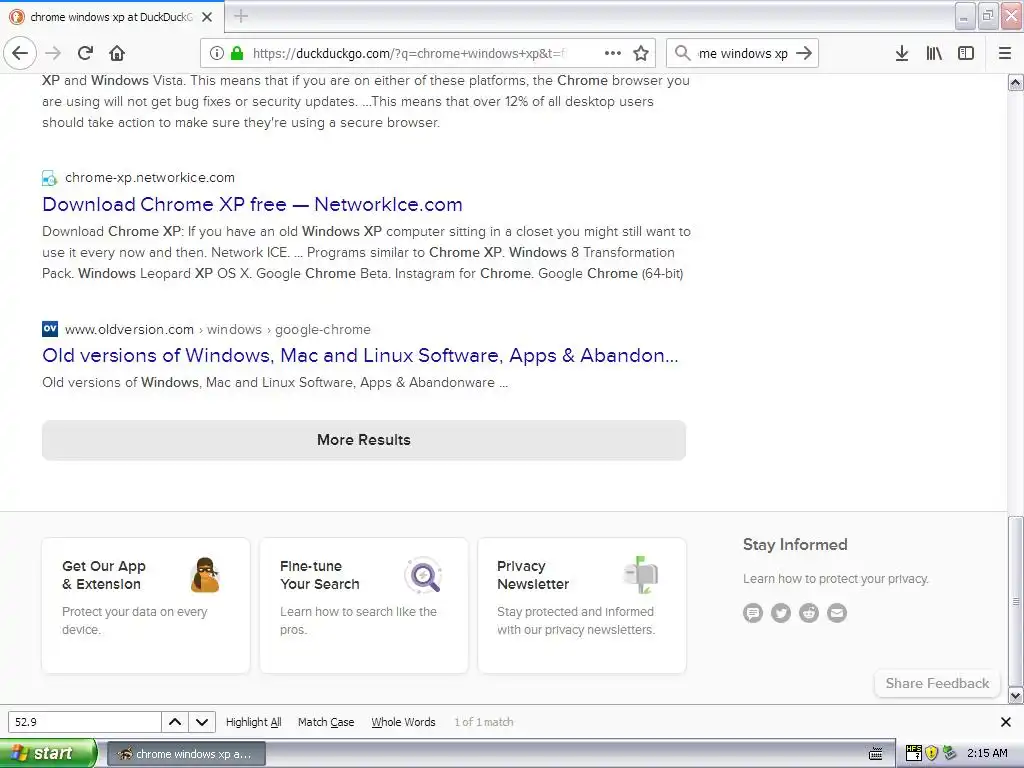The image size is (1024, 768).
Task: Click the oldversion.com OV favicon
Action: [x=50, y=328]
